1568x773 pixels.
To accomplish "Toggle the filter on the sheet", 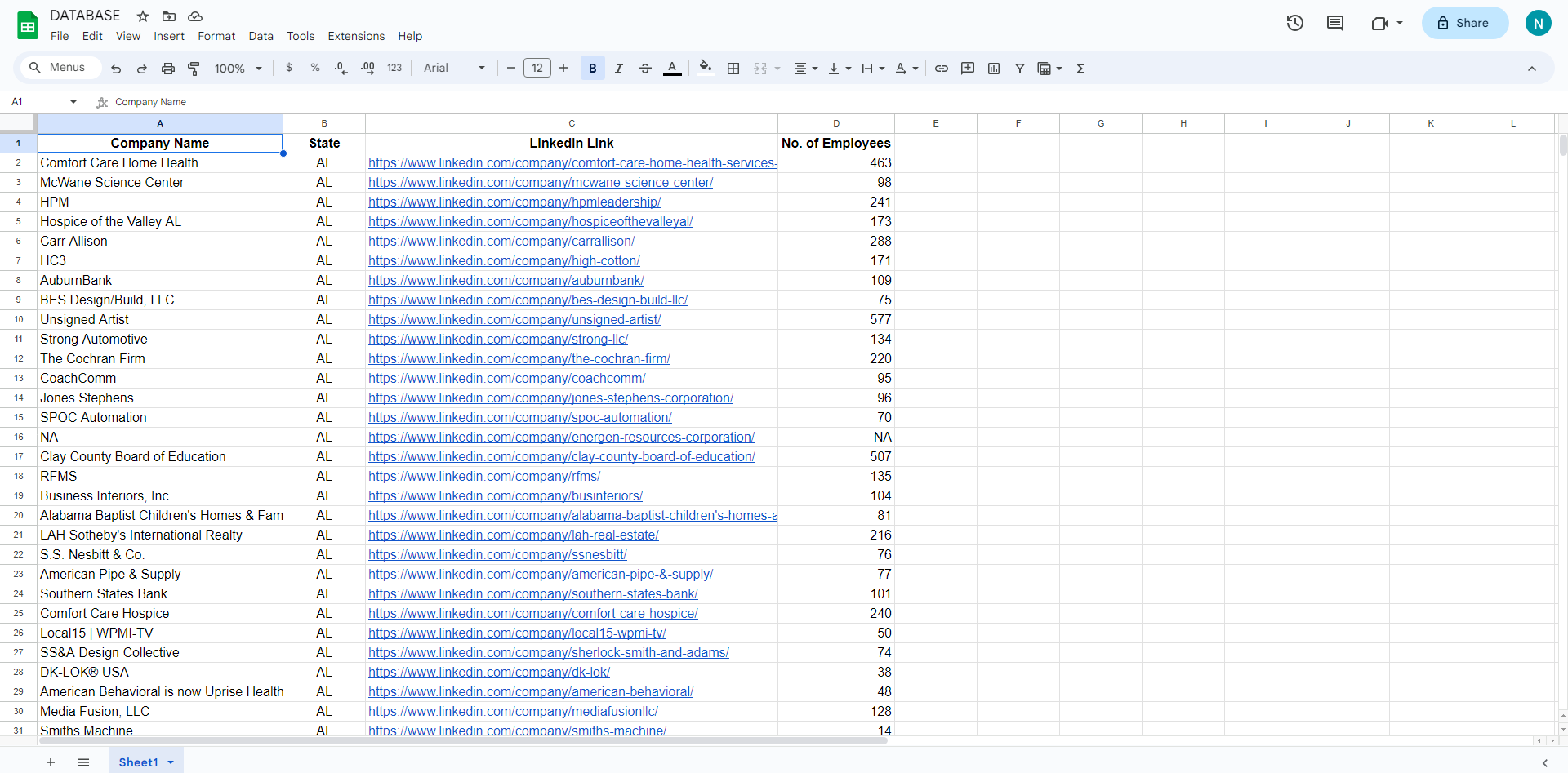I will coord(1020,69).
